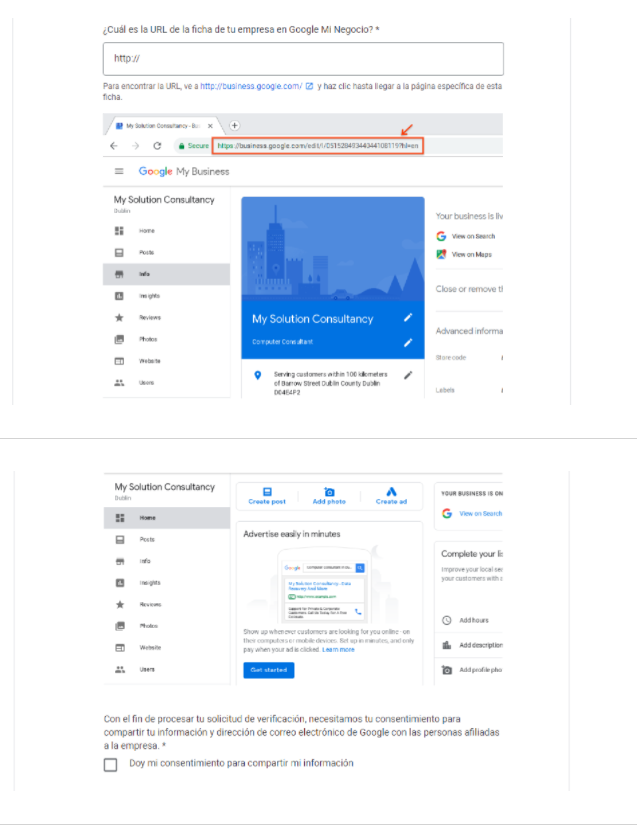Click the Website icon in the first sidebar

coord(119,361)
